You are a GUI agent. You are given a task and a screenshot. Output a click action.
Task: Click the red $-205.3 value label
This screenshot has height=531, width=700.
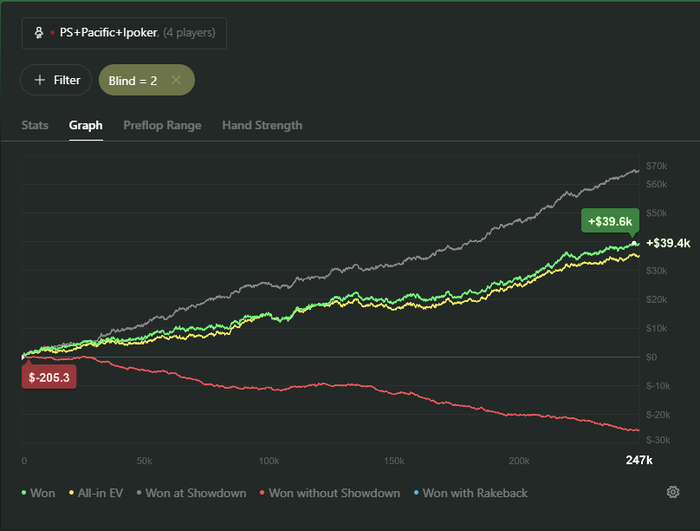point(48,377)
